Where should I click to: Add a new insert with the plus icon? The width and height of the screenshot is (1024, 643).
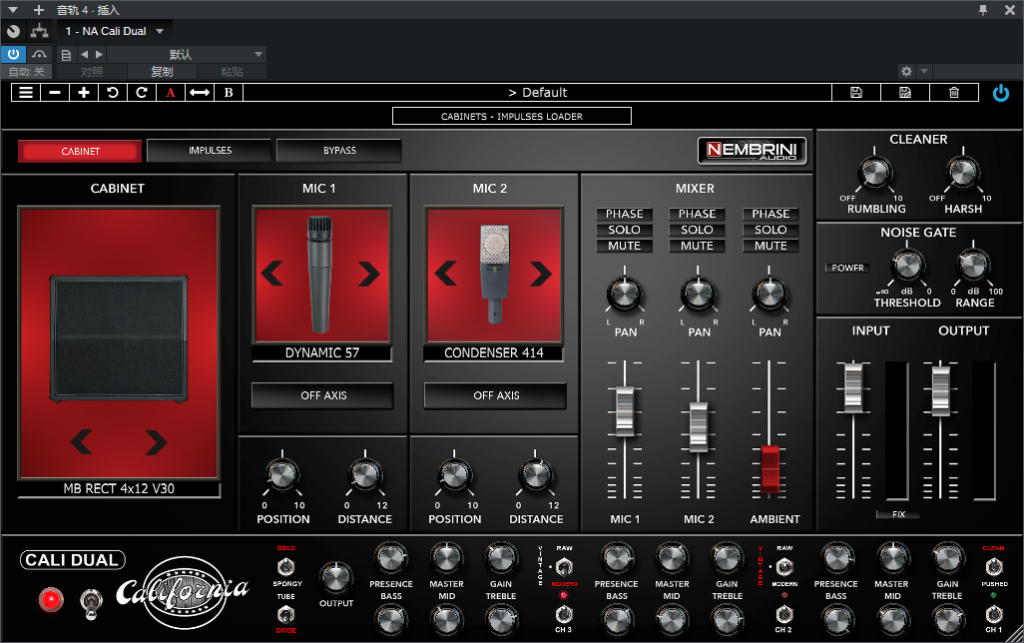[x=39, y=10]
